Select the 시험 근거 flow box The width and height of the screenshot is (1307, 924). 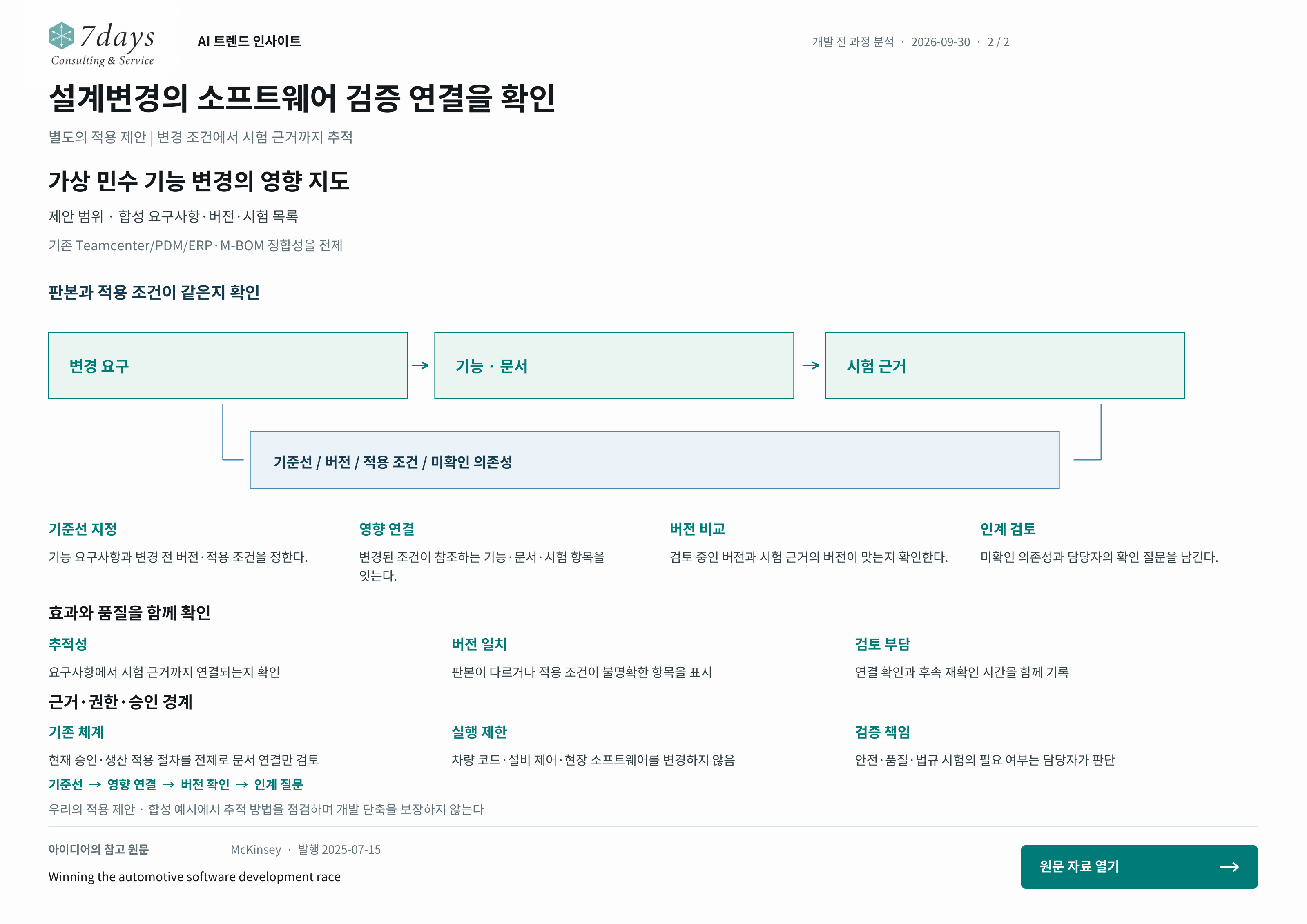[x=1005, y=365]
